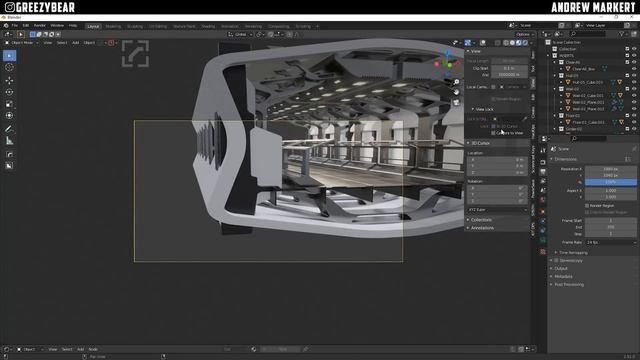The width and height of the screenshot is (640, 360).
Task: Select the Select Box tool
Action: 9,55
